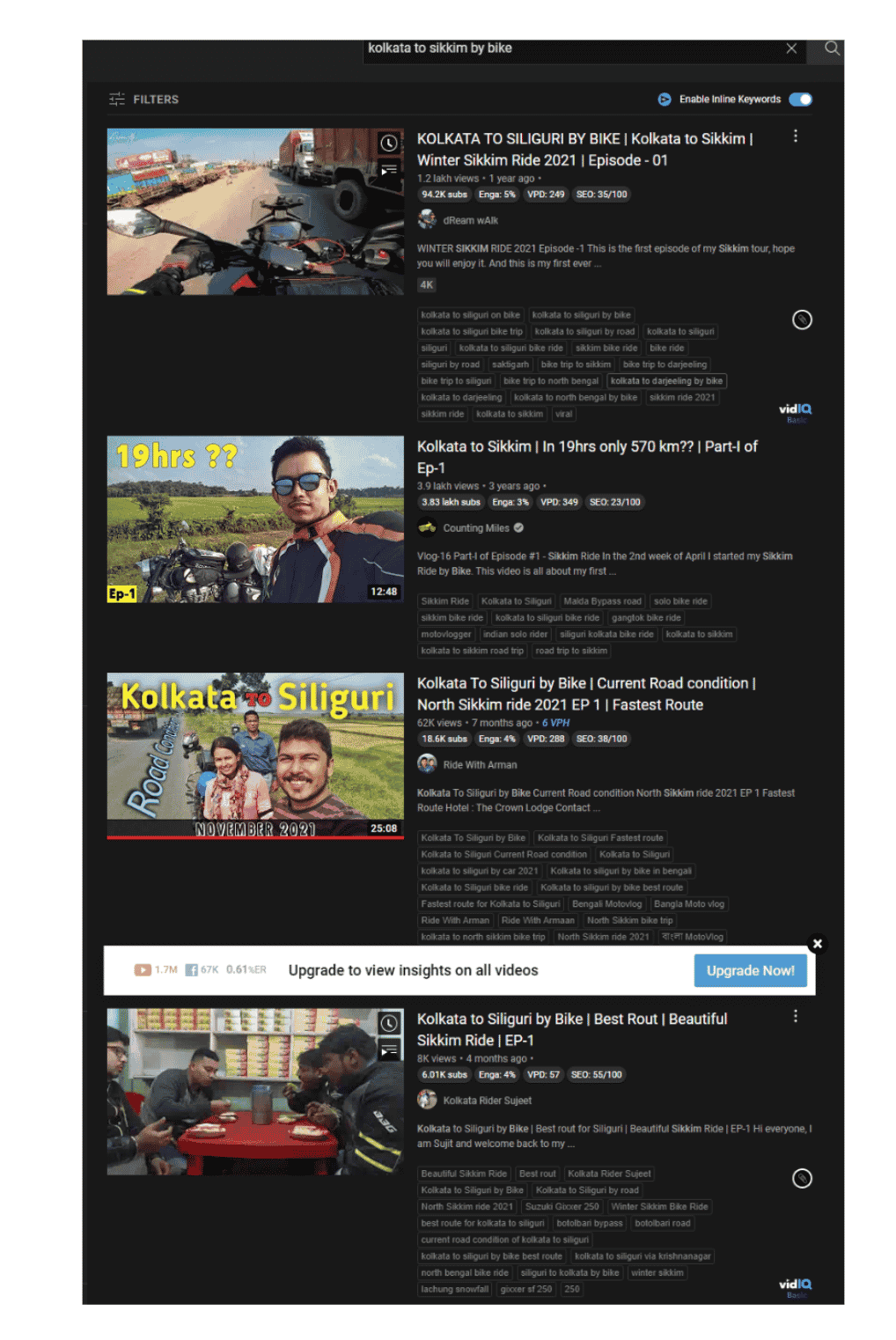Open dReam wAlk channel avatar

pos(427,219)
